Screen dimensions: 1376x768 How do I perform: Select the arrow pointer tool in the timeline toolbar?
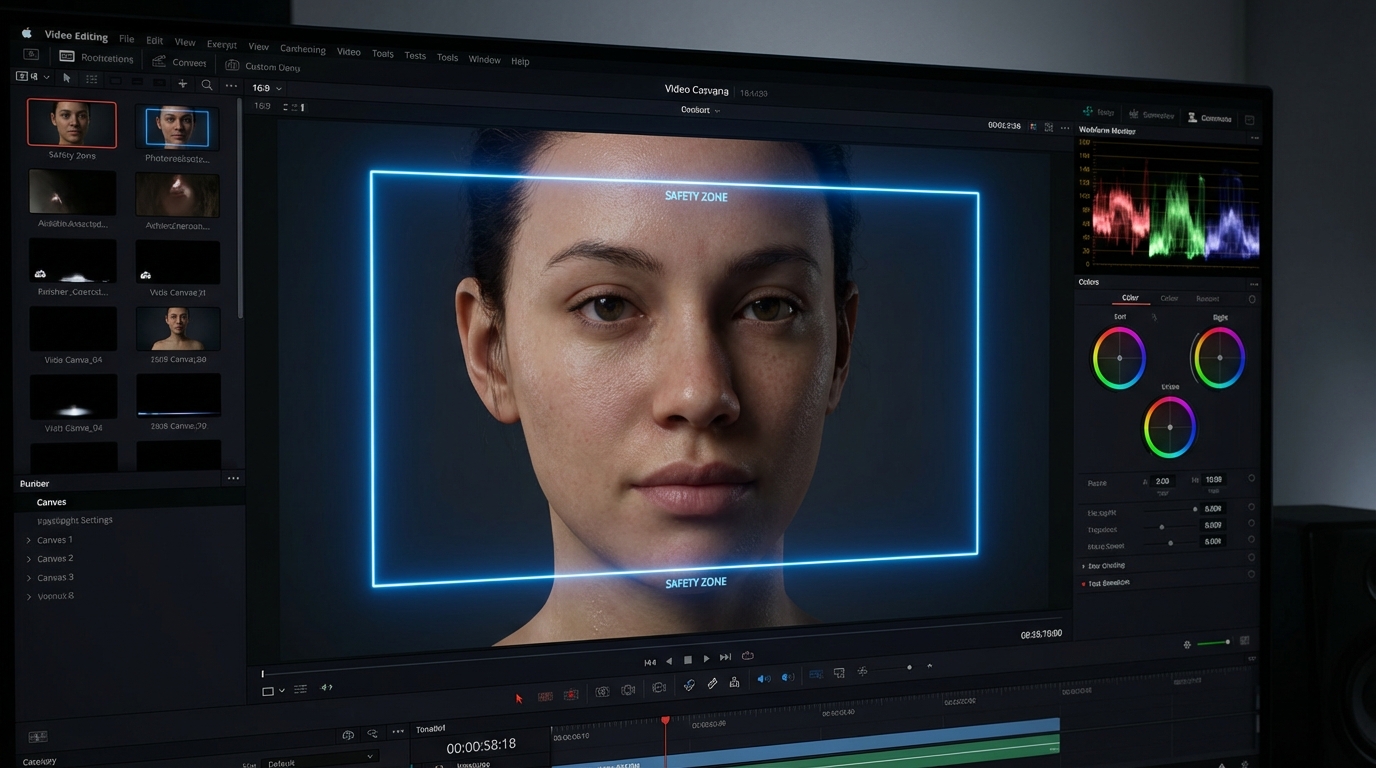pyautogui.click(x=519, y=697)
